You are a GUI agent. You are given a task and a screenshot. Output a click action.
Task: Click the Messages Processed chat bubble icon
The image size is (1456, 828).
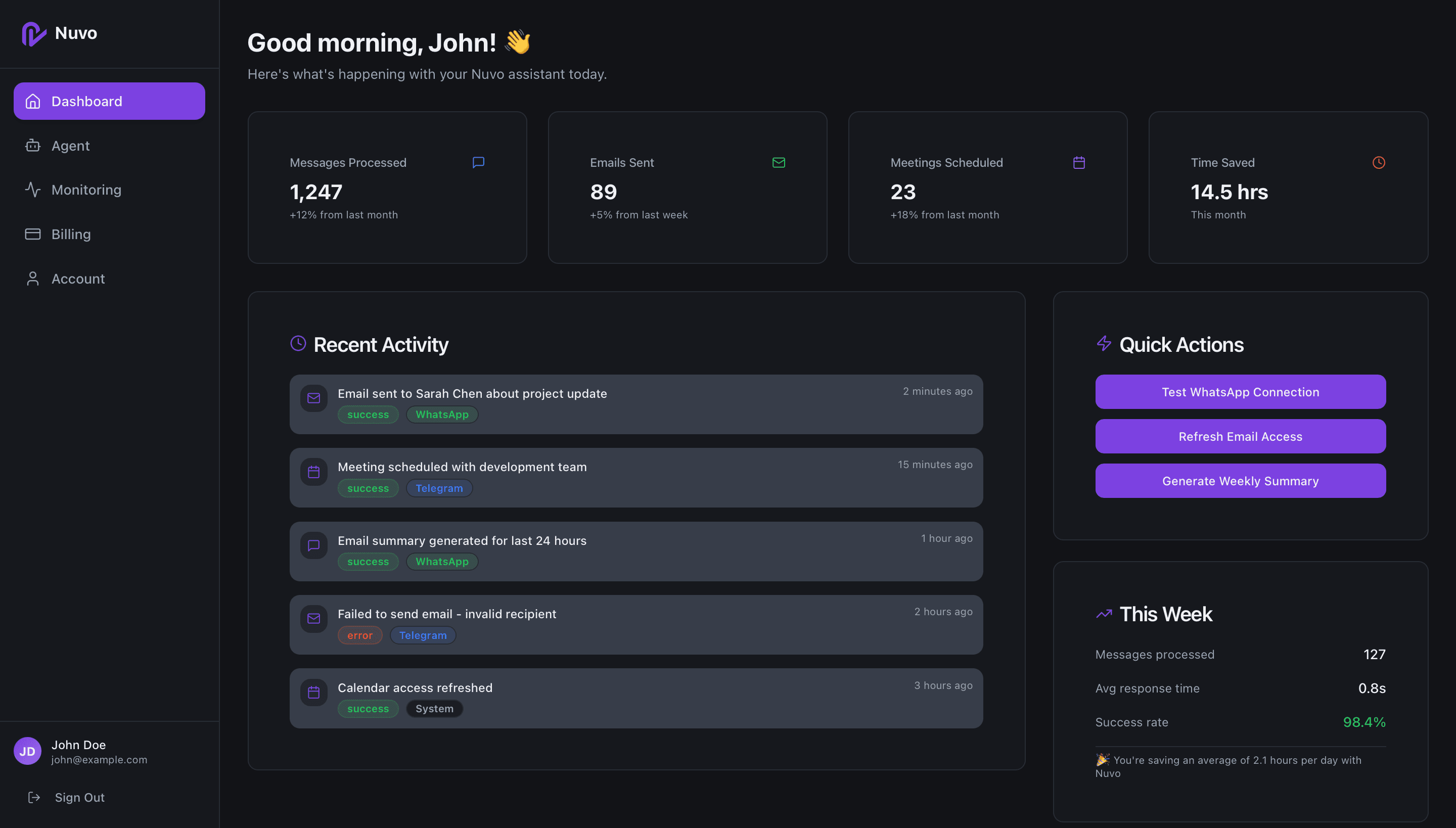[478, 163]
